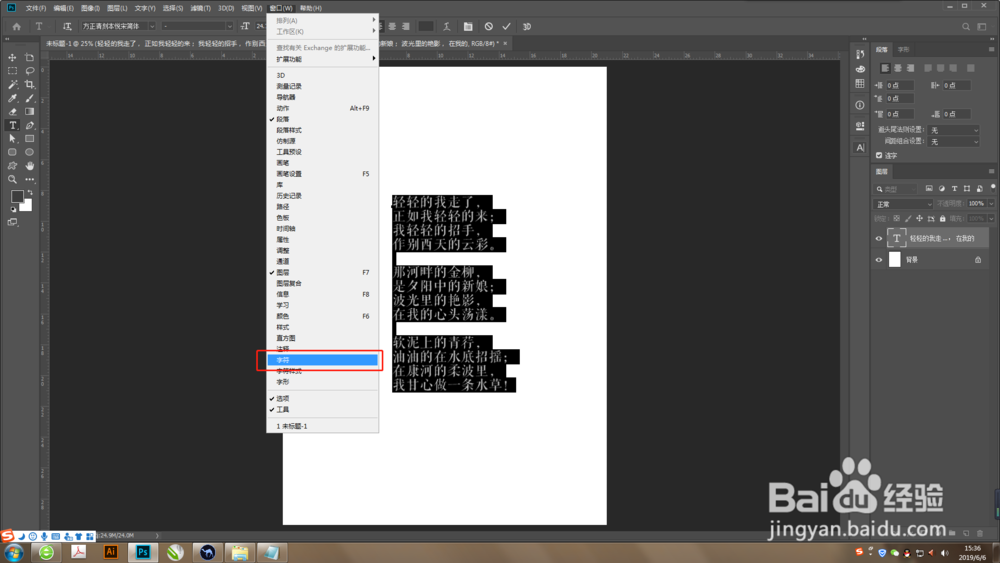Select the Pen tool
Image resolution: width=1000 pixels, height=563 pixels.
[29, 125]
